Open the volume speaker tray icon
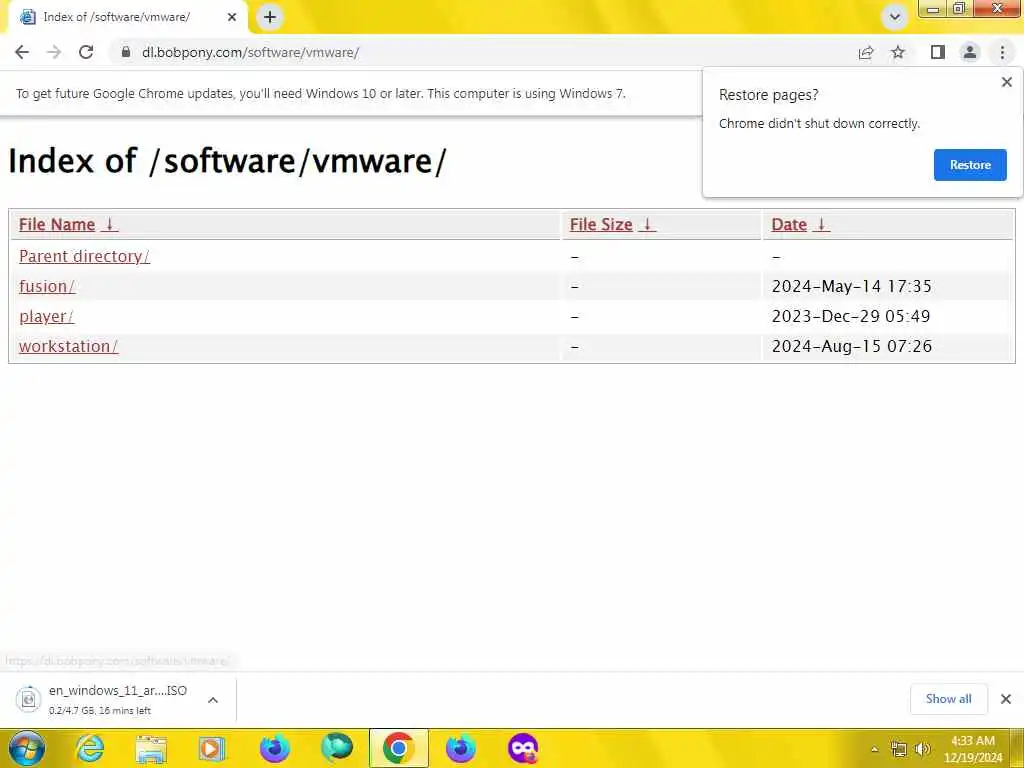This screenshot has height=768, width=1024. coord(922,750)
